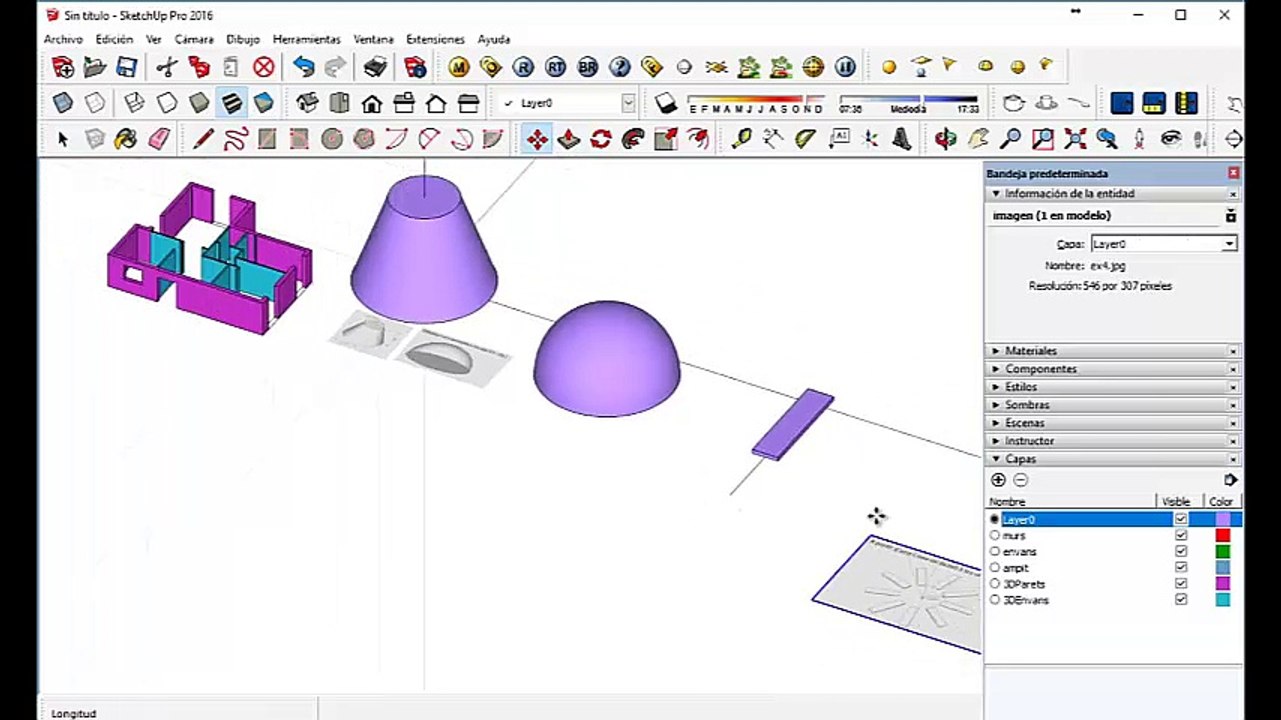1281x720 pixels.
Task: Open the Archivo menu
Action: [x=63, y=39]
